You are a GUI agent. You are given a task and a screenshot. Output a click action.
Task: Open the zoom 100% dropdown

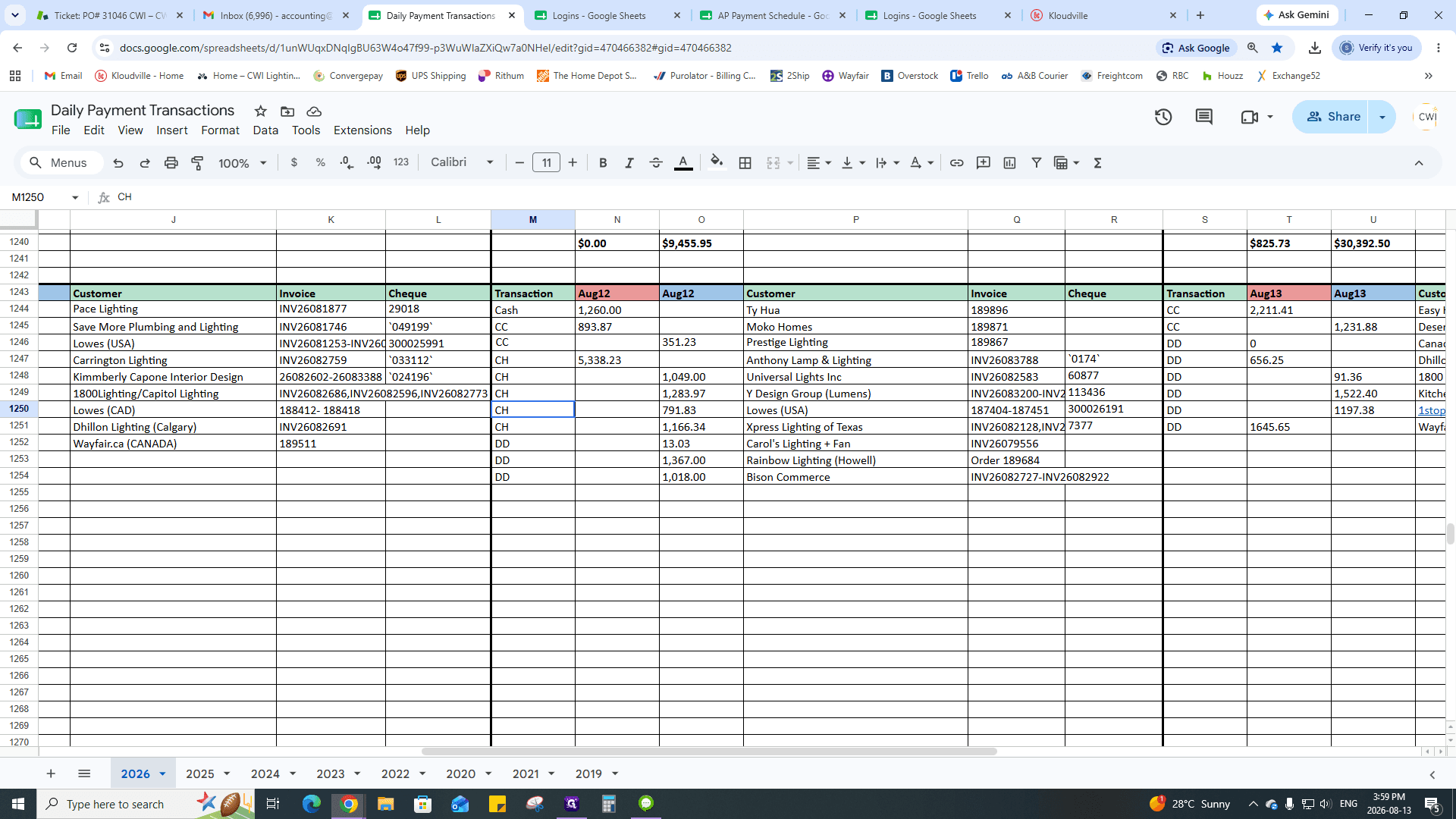[243, 163]
